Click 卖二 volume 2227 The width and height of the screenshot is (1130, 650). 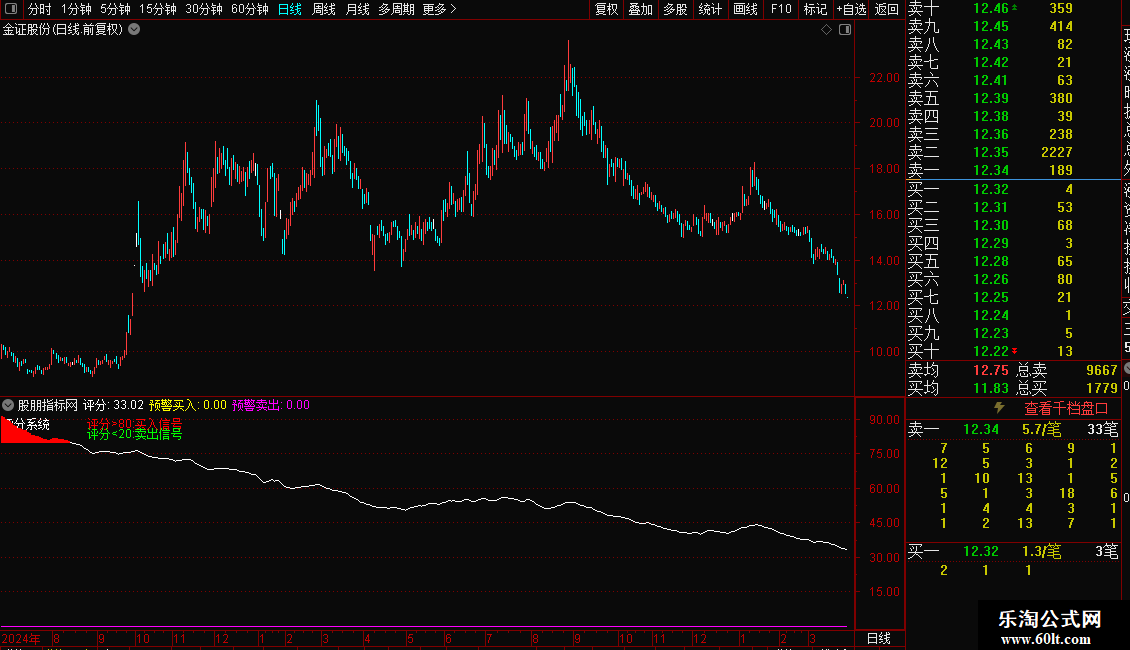tap(1056, 152)
